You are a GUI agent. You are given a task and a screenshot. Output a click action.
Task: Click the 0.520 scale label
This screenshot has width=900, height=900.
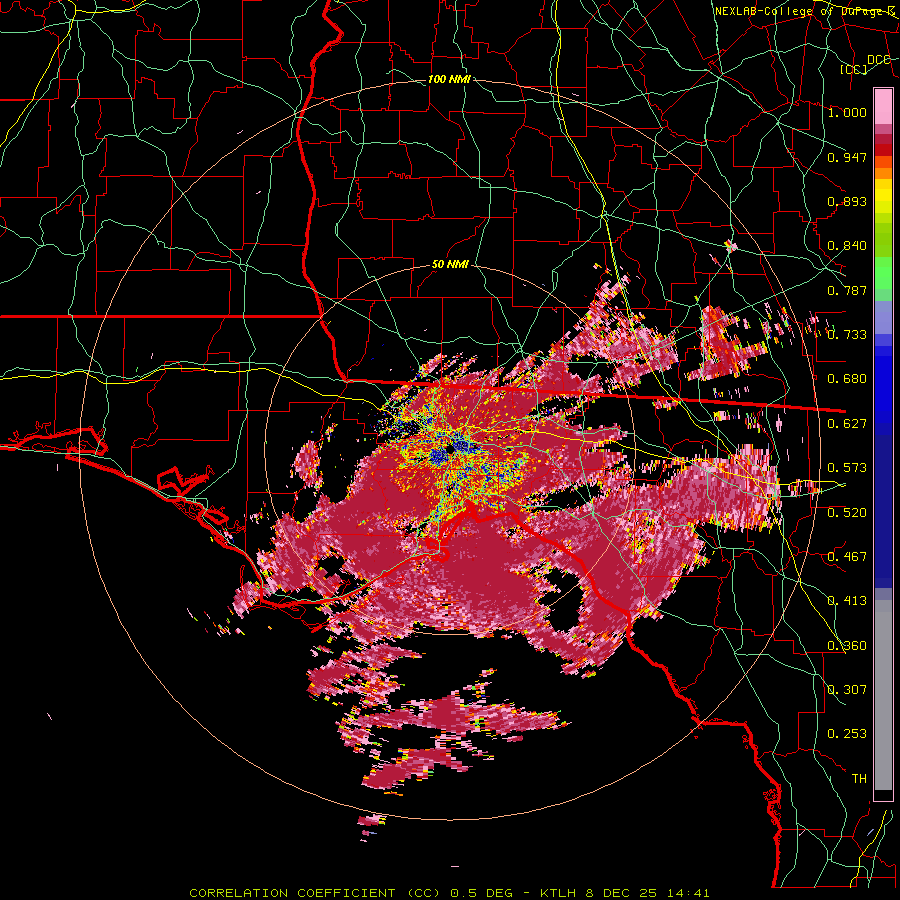pos(847,513)
